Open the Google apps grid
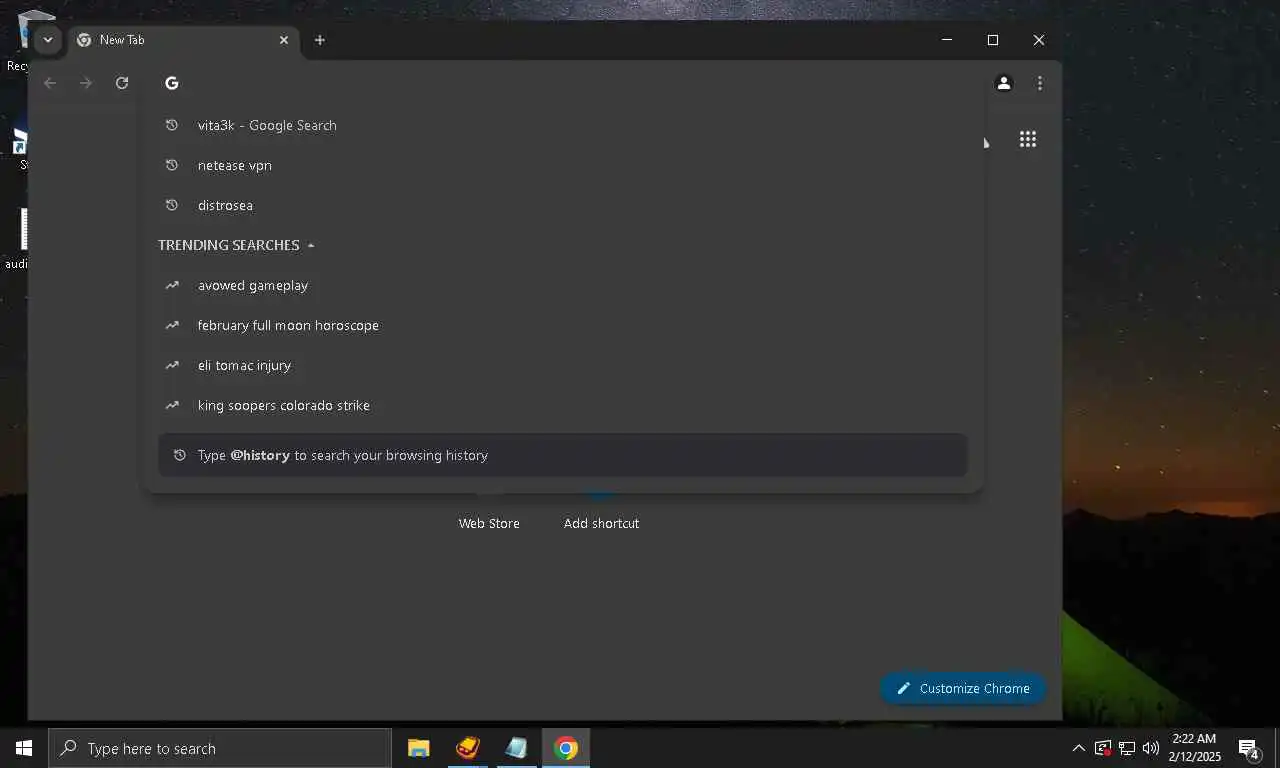1280x768 pixels. 1028,139
